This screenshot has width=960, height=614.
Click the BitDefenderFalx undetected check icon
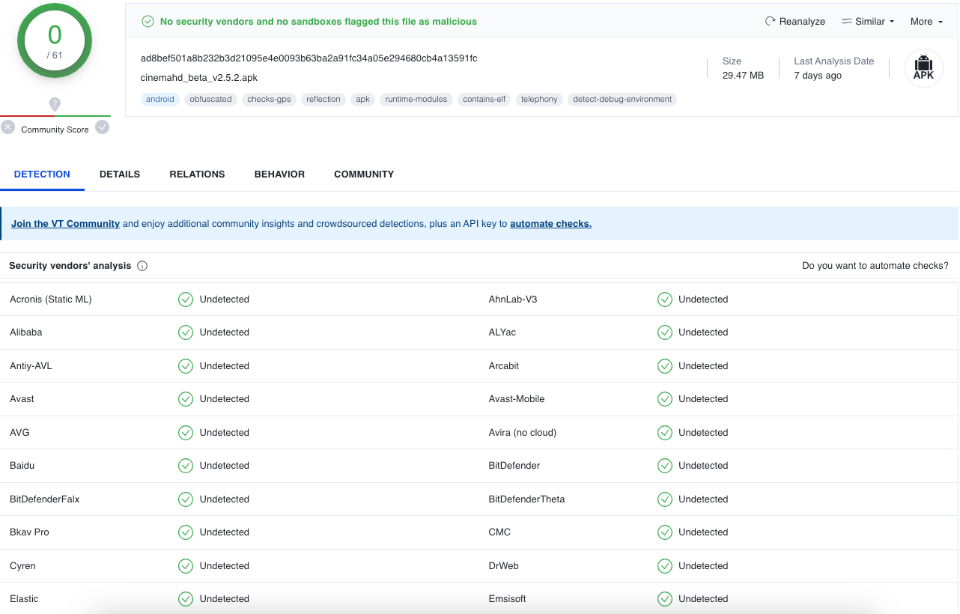[x=186, y=500]
